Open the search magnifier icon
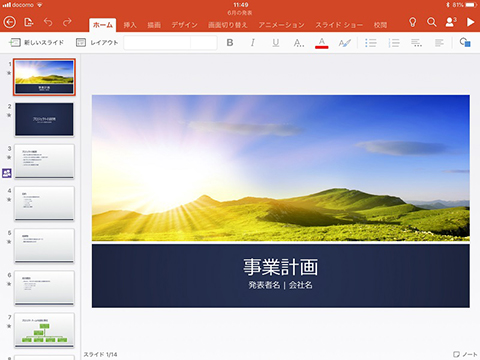 [432, 22]
